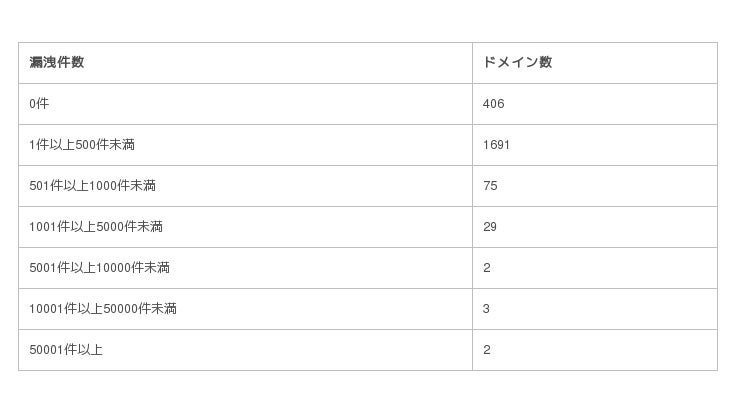Viewport: 740px width, 411px height.
Task: Click the count 2 beside 50001件以上
Action: coord(487,350)
